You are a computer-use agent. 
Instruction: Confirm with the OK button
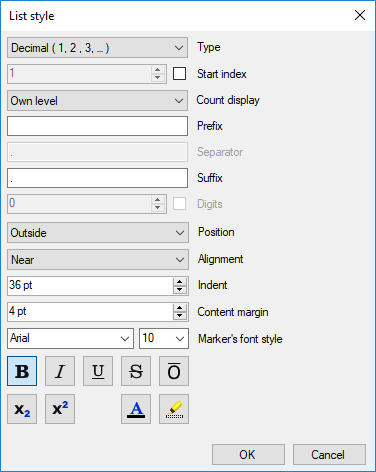click(248, 454)
